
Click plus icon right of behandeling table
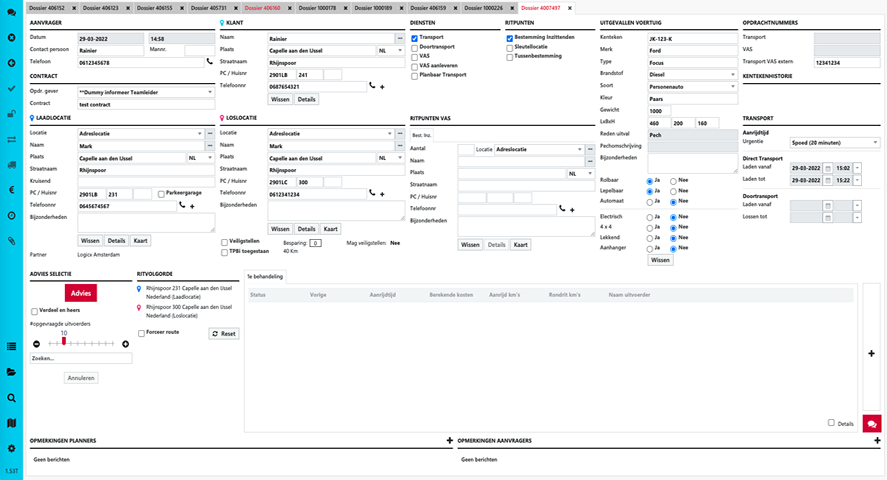tap(872, 353)
